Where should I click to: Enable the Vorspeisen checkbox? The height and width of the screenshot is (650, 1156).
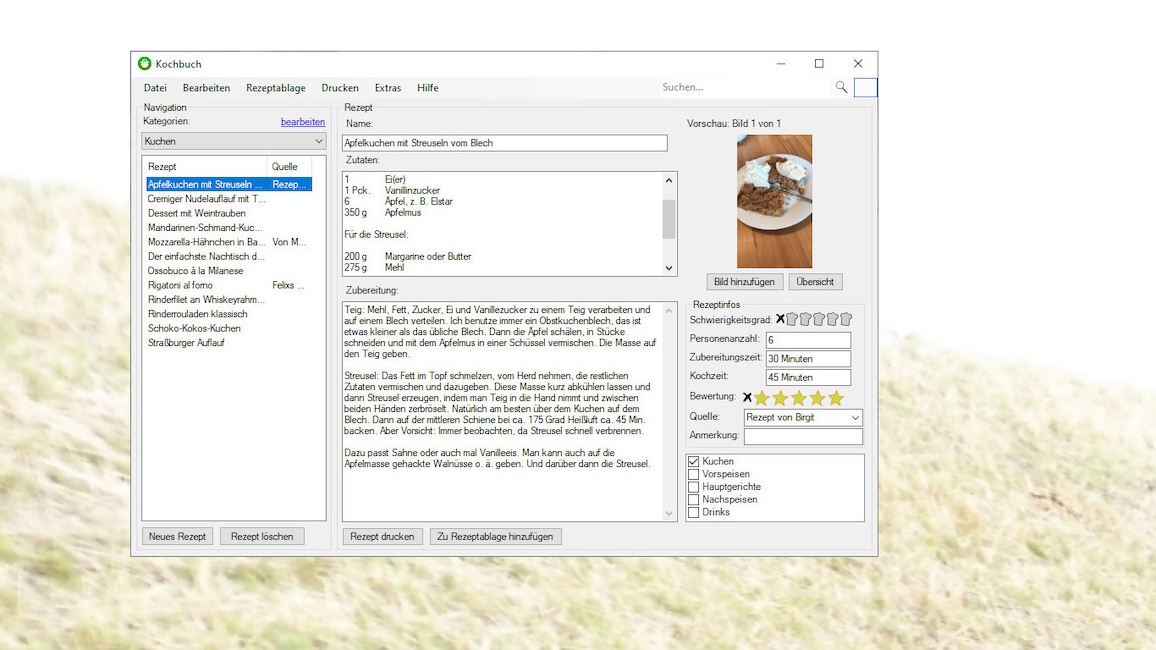[x=694, y=475]
